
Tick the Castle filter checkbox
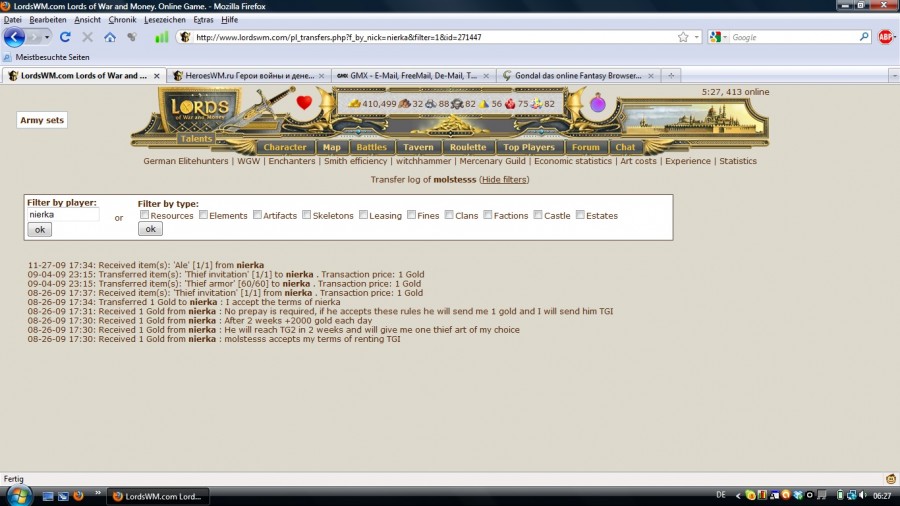click(x=538, y=215)
